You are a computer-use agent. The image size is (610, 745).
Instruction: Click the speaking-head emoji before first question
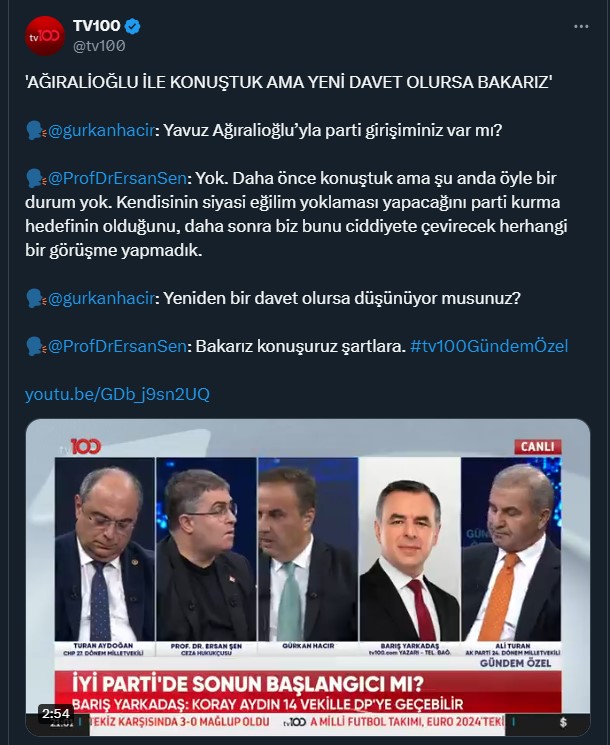point(36,130)
